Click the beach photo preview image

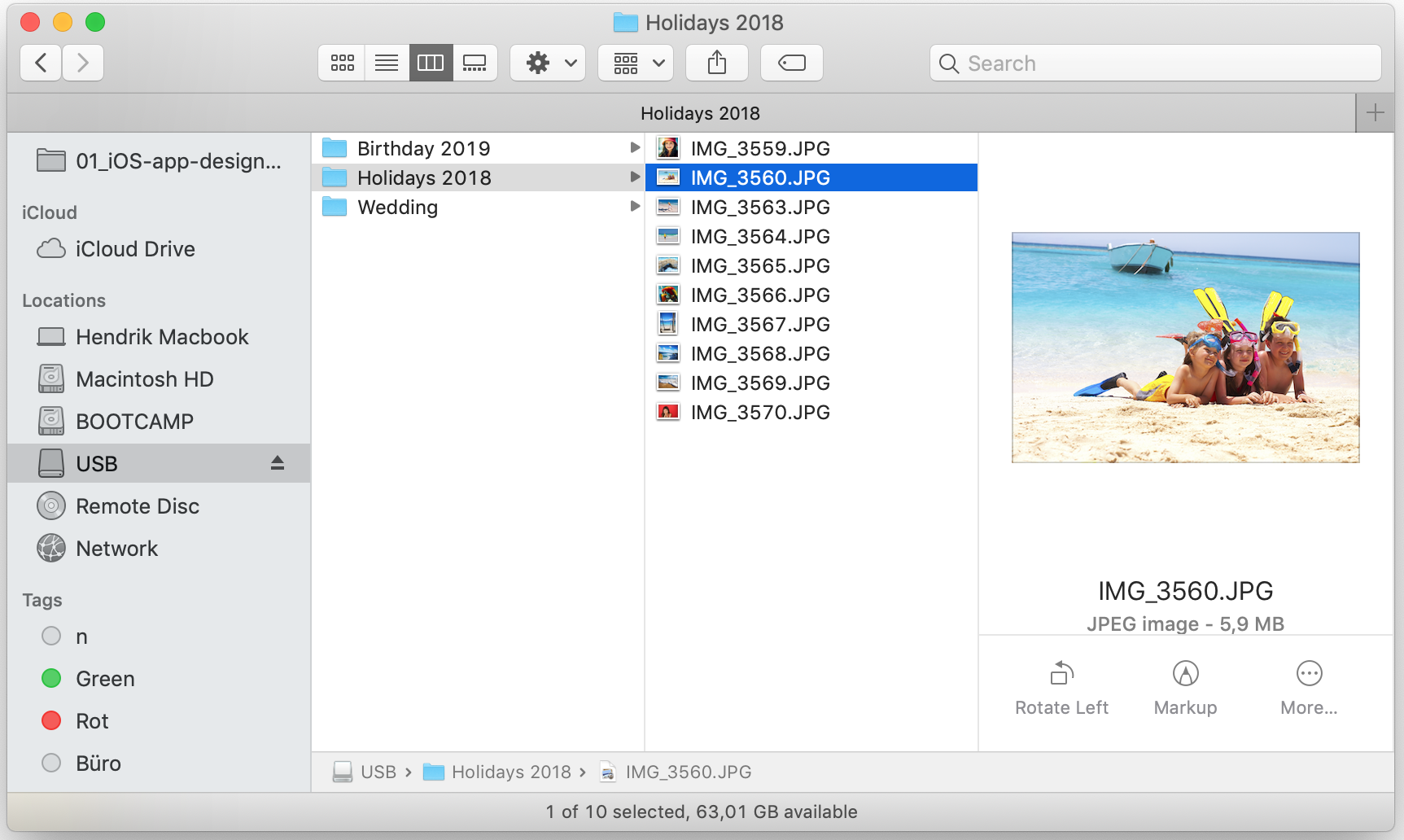(x=1185, y=348)
